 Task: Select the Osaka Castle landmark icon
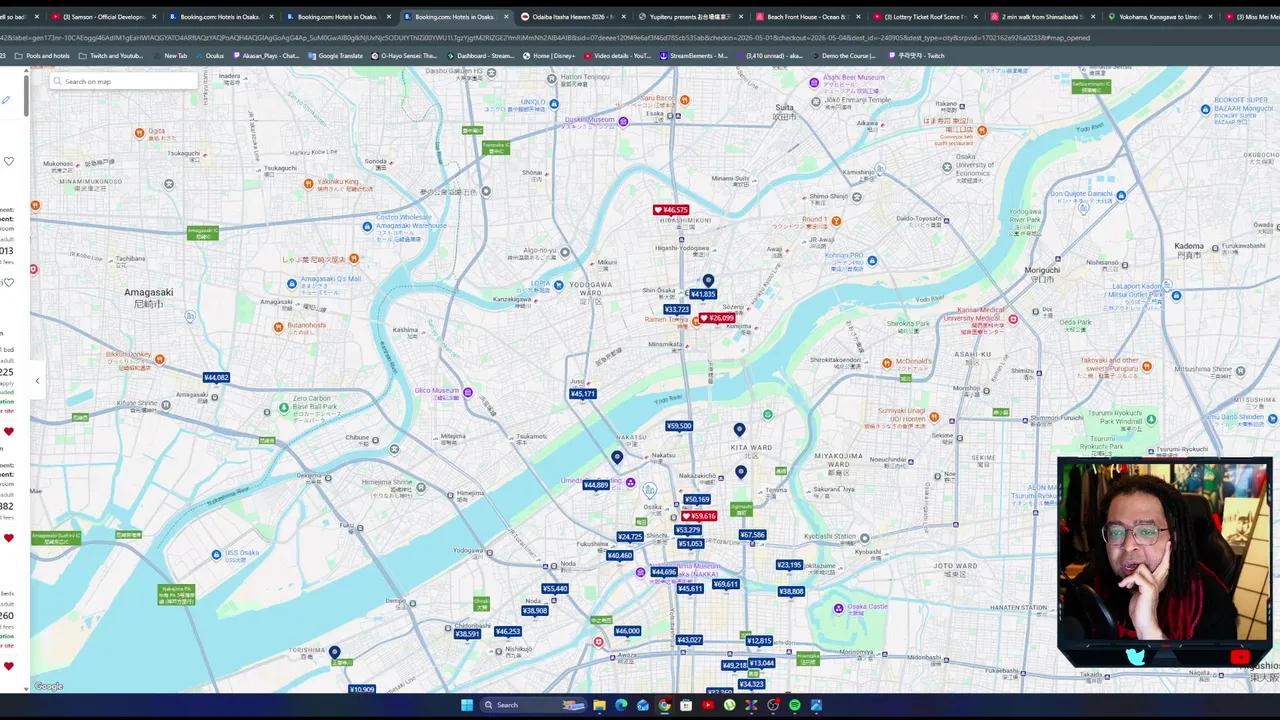(839, 608)
